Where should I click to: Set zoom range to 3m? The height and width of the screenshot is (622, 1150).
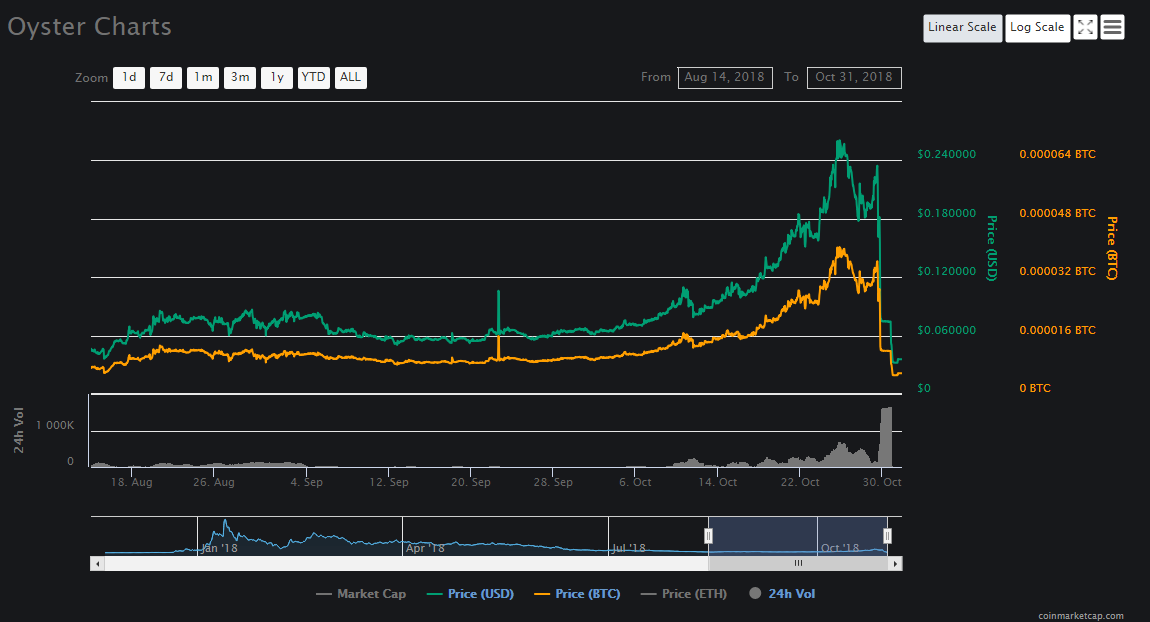pos(240,77)
